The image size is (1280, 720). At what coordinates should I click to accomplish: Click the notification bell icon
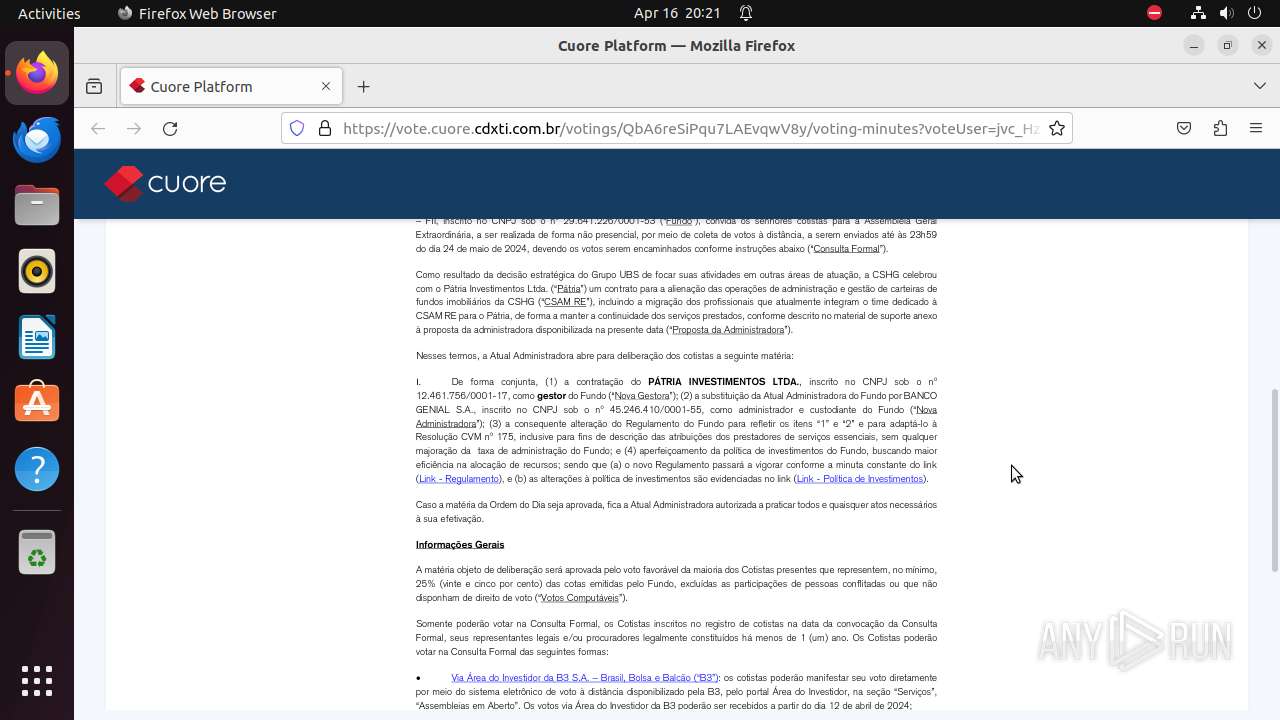(746, 13)
